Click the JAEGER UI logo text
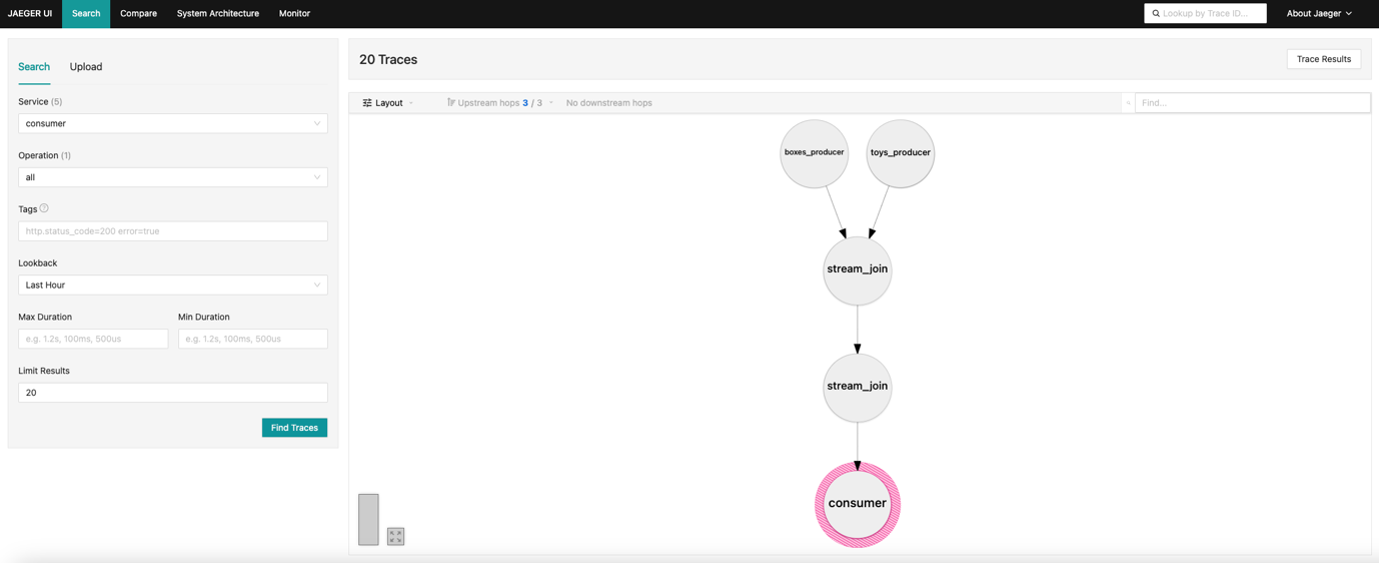Screen dimensions: 1384x568 pyautogui.click(x=30, y=13)
